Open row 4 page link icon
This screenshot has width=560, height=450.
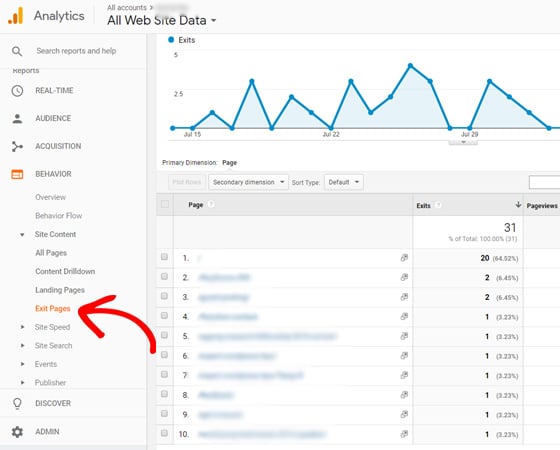click(x=404, y=316)
